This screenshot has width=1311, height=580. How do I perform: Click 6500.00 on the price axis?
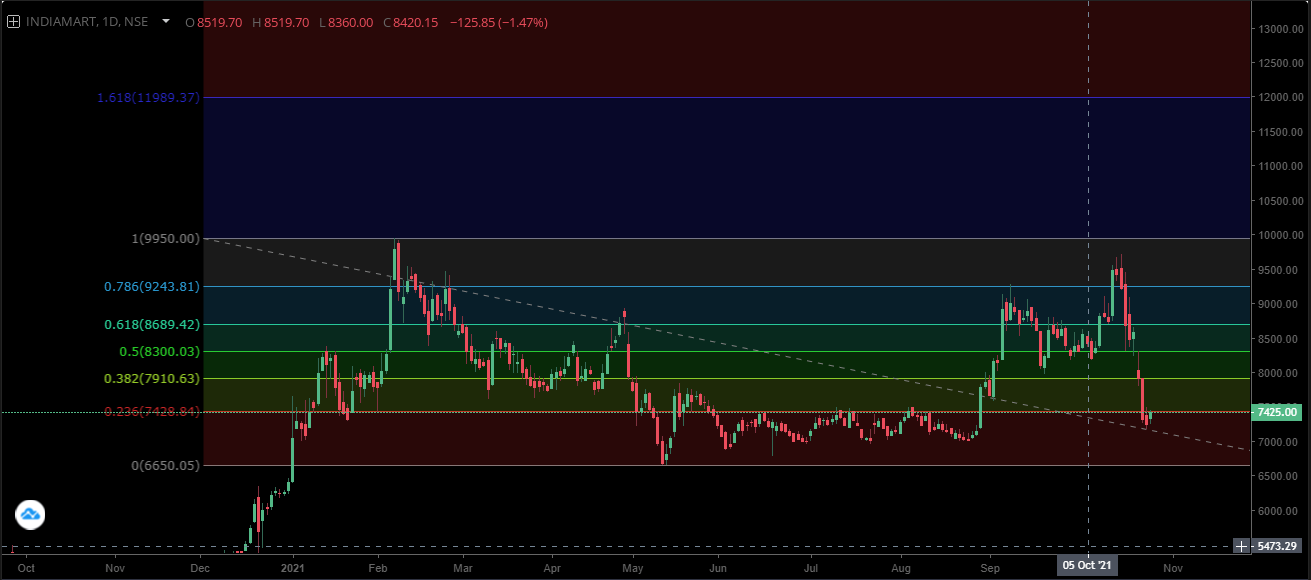pyautogui.click(x=1280, y=476)
